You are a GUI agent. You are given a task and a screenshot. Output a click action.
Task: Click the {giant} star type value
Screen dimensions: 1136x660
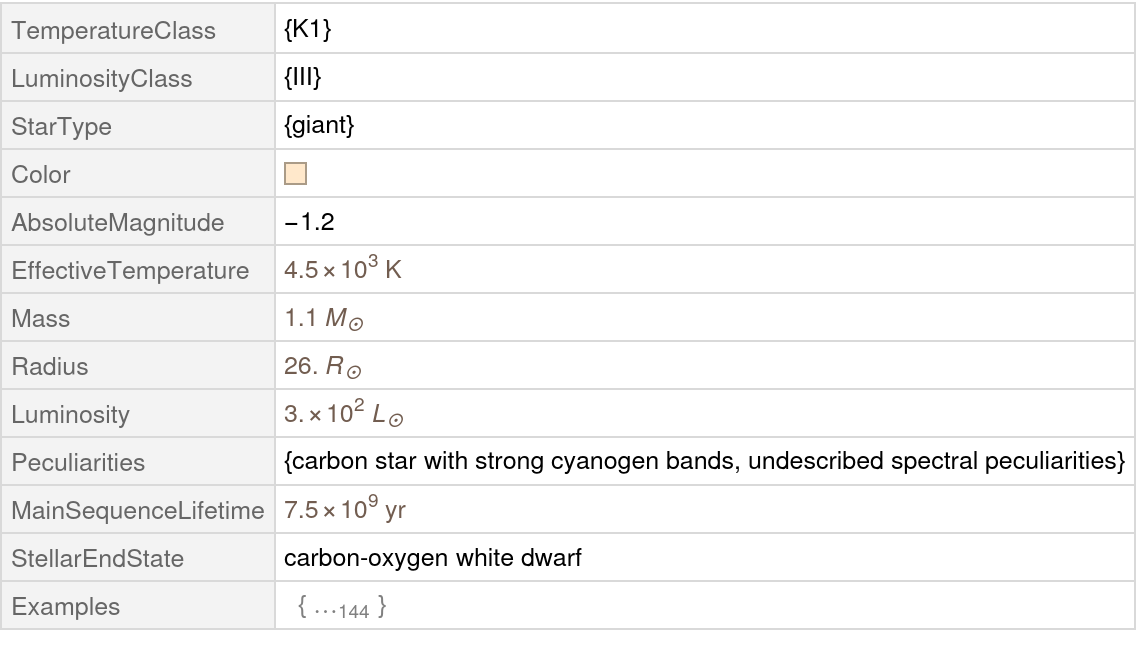tap(319, 126)
